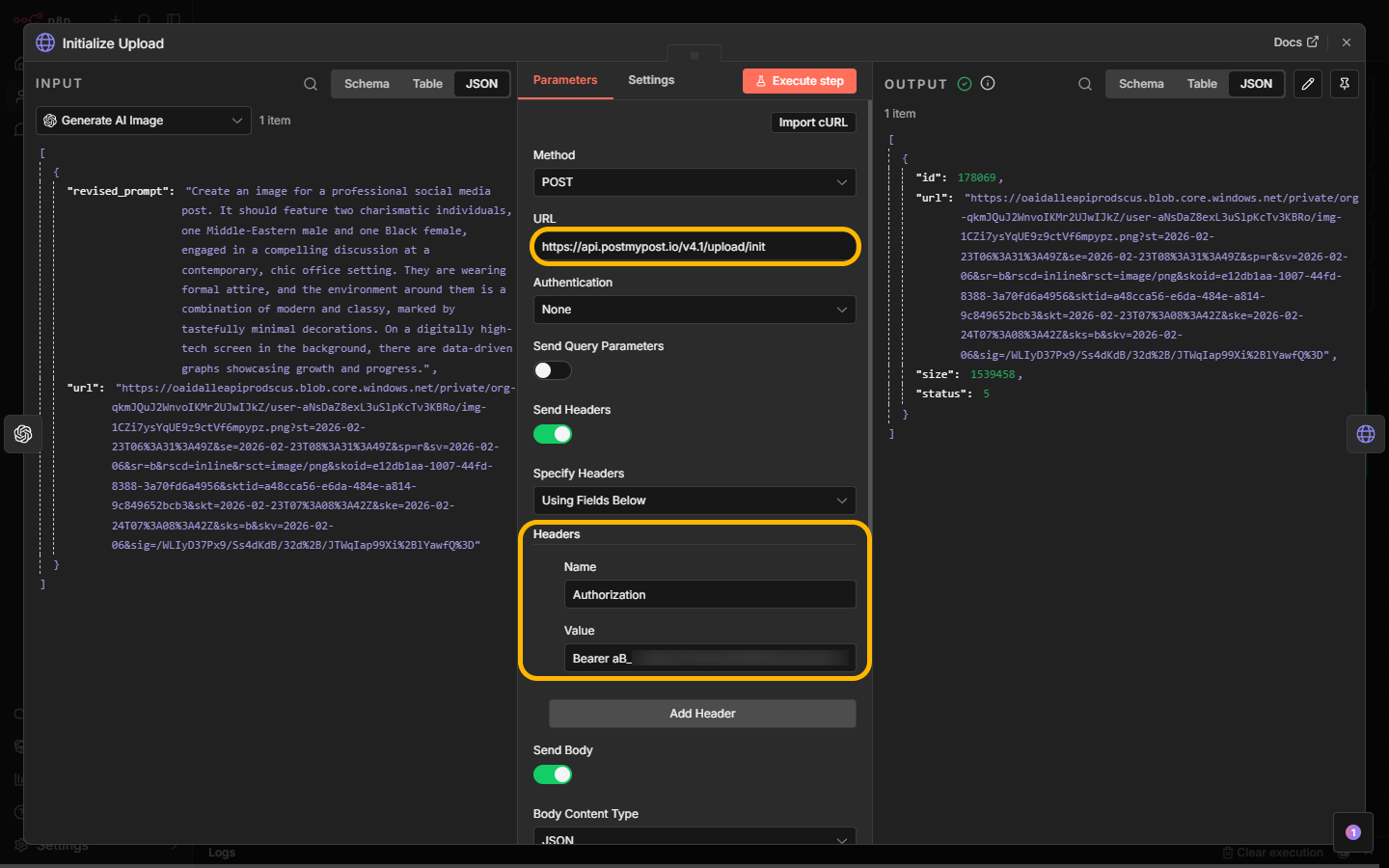Click the pencil edit output icon

click(x=1308, y=84)
